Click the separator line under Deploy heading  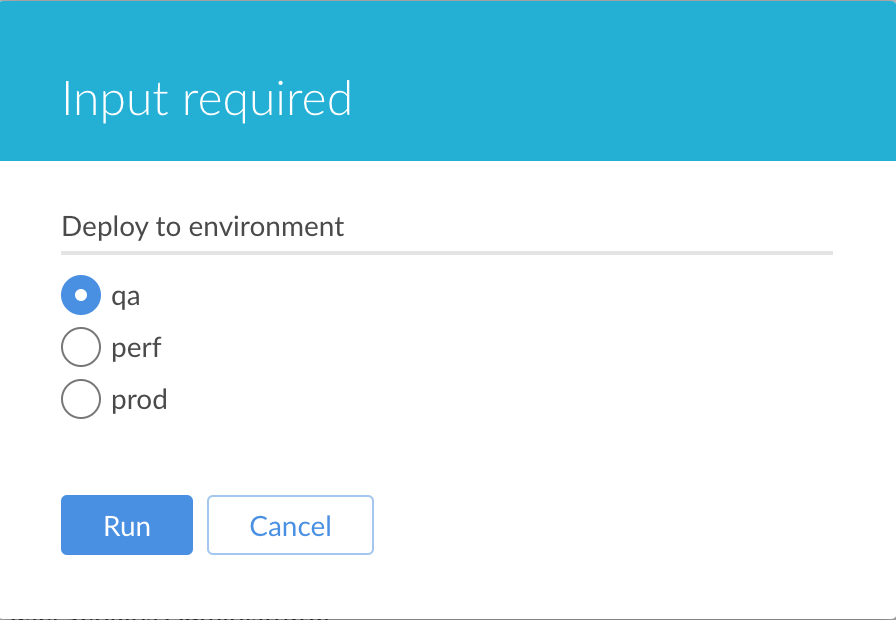pos(447,253)
